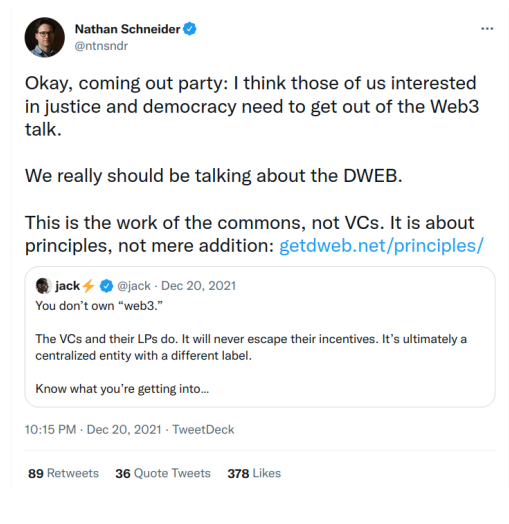Open Nathan Schneider's profile picture
Viewport: 509px width, 524px height.
pos(44,37)
